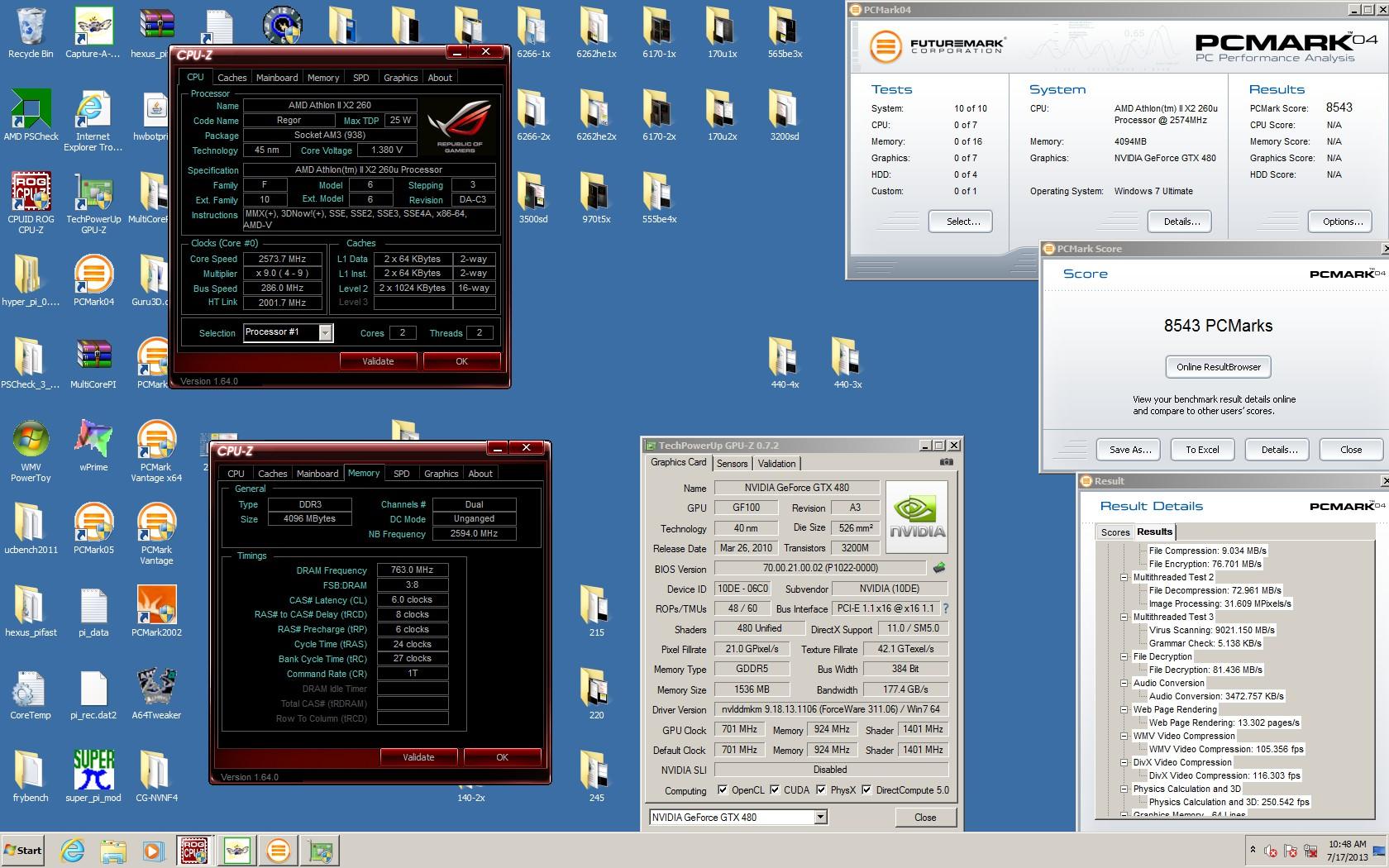This screenshot has width=1389, height=868.
Task: Collapse the Audio Conversion tree node
Action: [1124, 683]
